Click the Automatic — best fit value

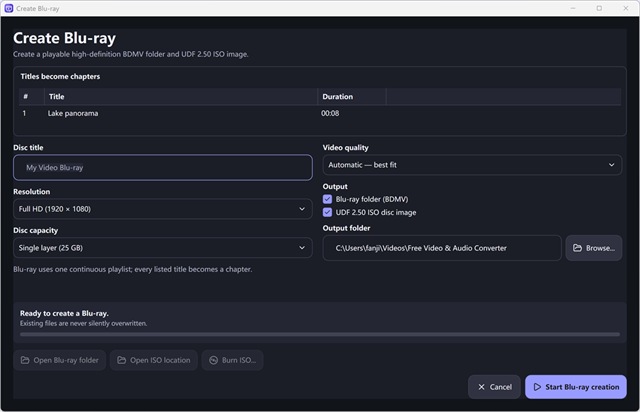tap(362, 165)
